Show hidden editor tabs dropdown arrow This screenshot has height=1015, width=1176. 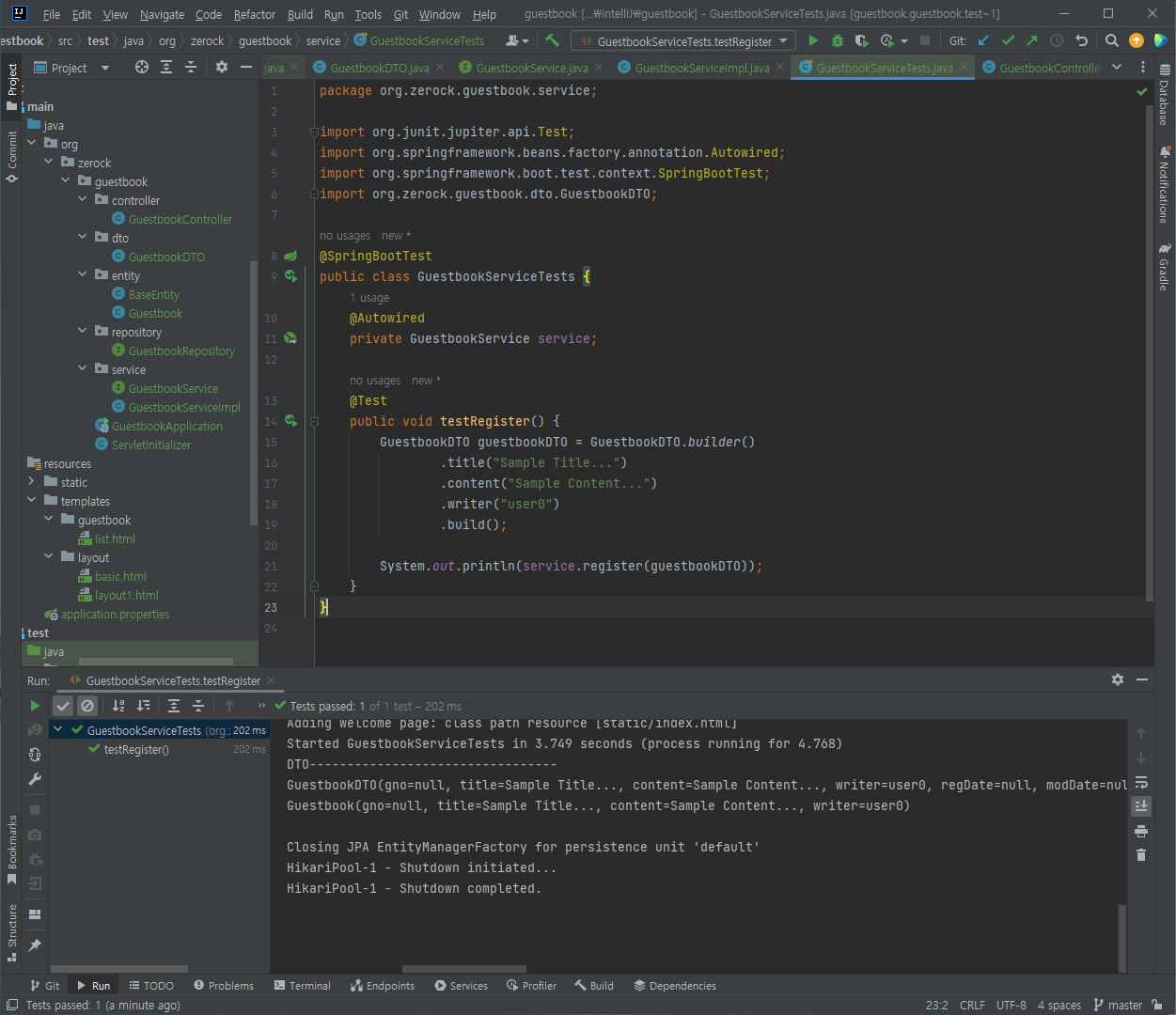[1117, 67]
